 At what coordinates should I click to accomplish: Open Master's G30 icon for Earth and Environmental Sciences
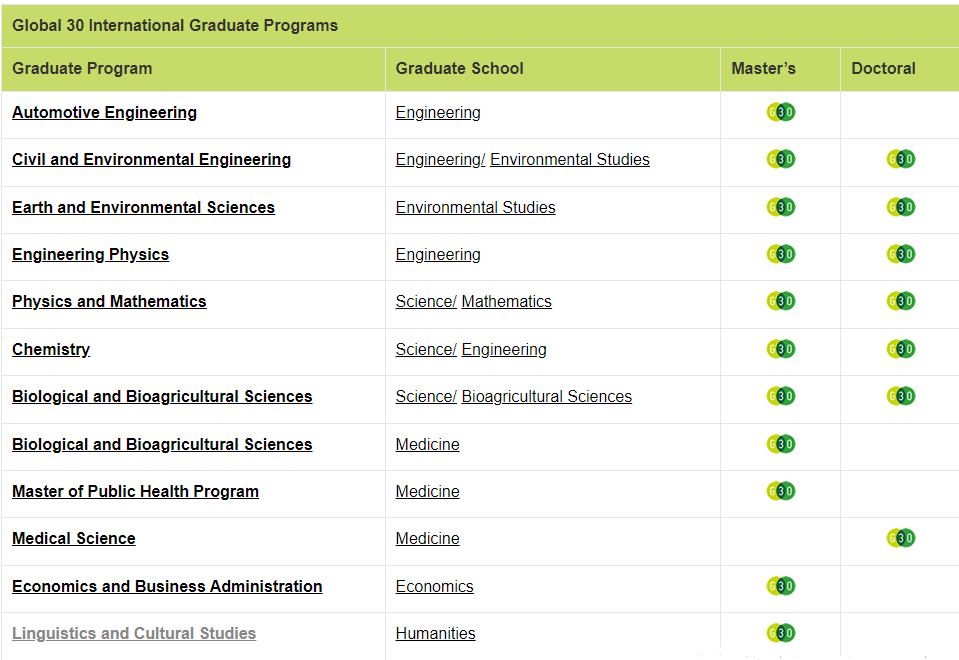coord(780,207)
